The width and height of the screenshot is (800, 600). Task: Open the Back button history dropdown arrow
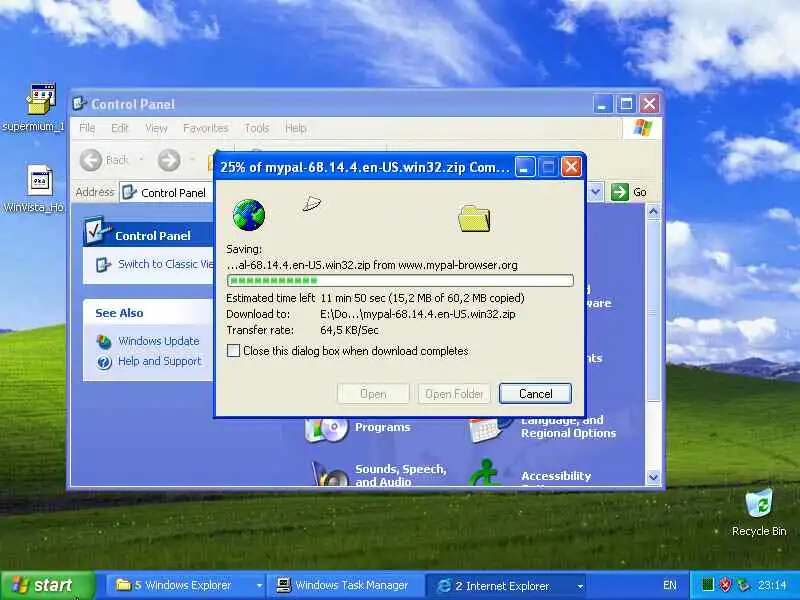[141, 160]
